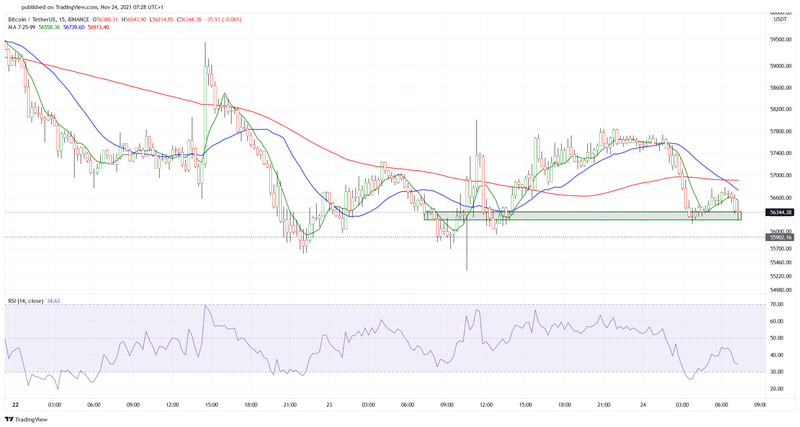Screen dimensions: 800x427
Task: Click the 56600.00 price axis label
Action: coord(782,197)
